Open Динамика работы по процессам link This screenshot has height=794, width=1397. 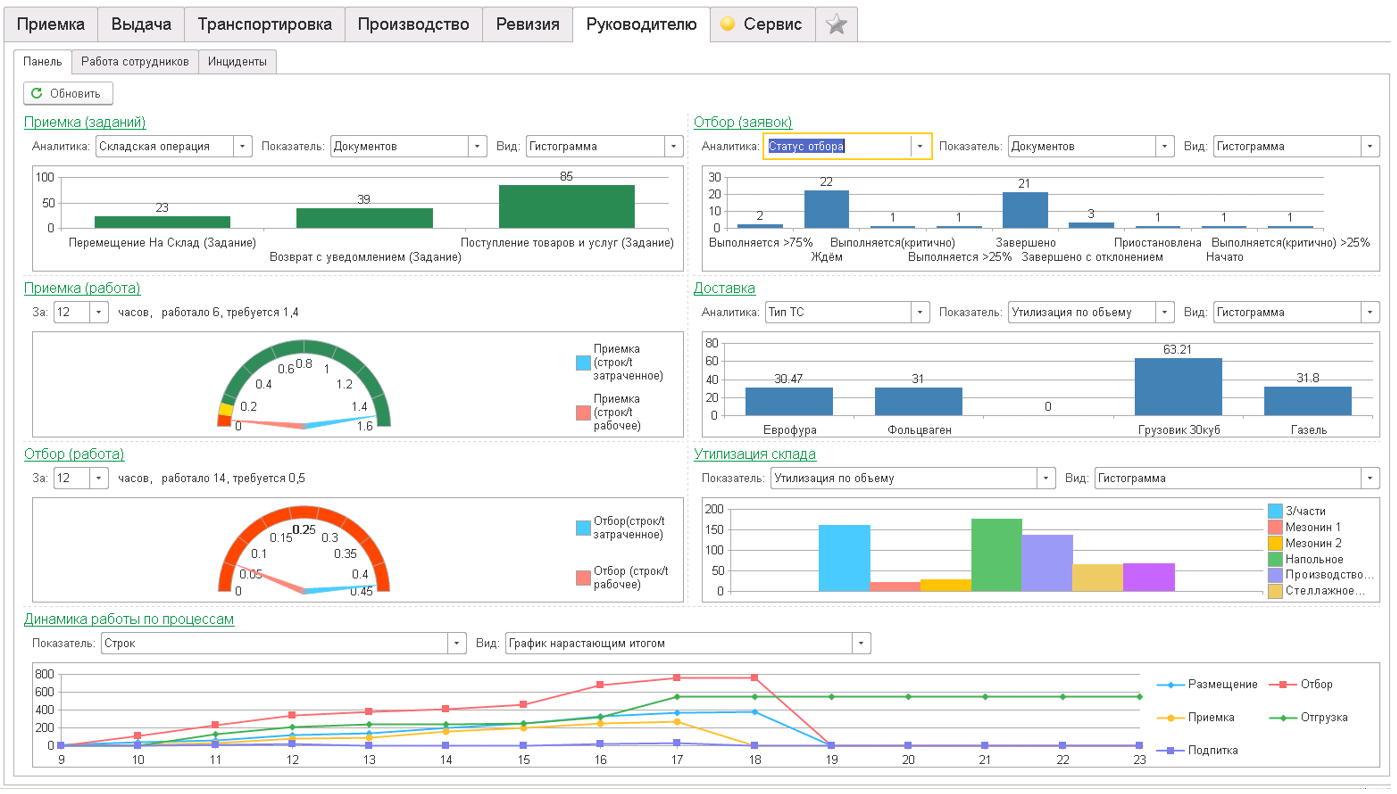[129, 619]
